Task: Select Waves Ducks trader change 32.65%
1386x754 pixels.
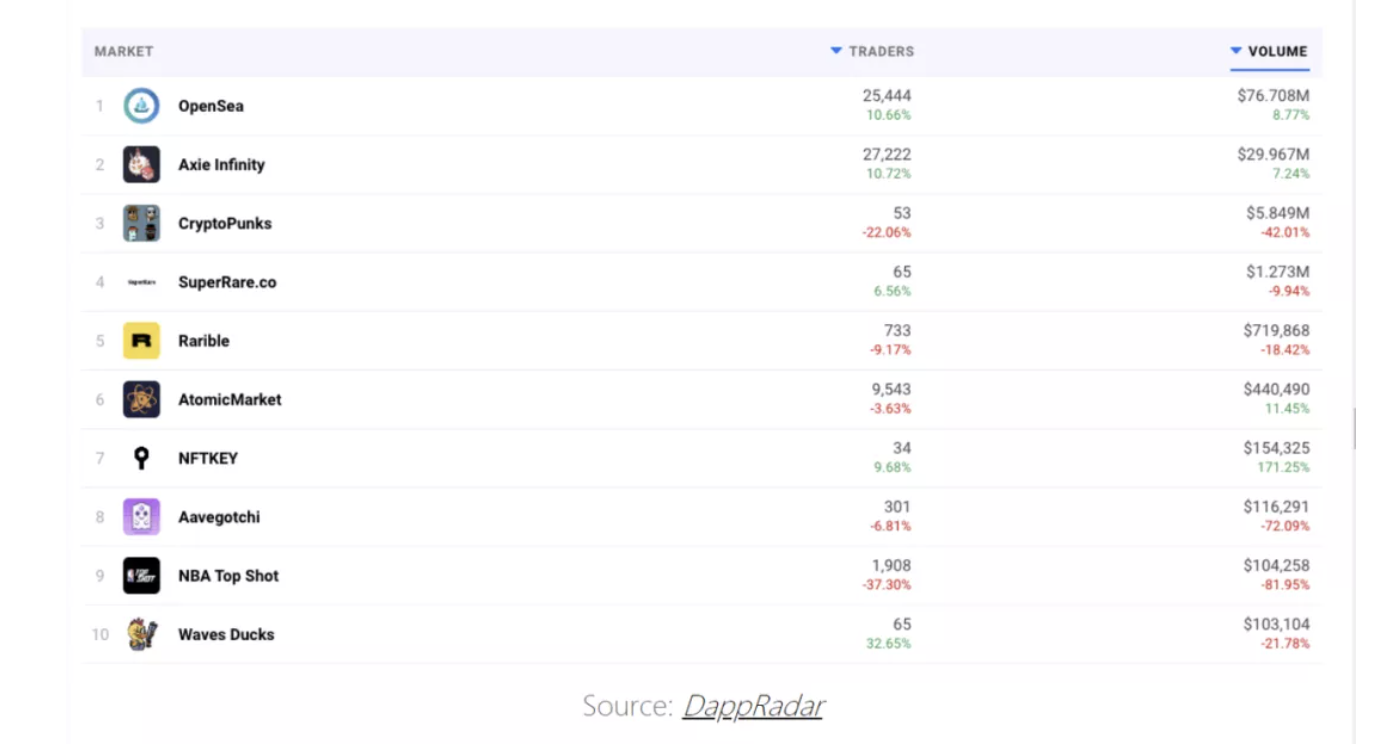Action: coord(889,644)
